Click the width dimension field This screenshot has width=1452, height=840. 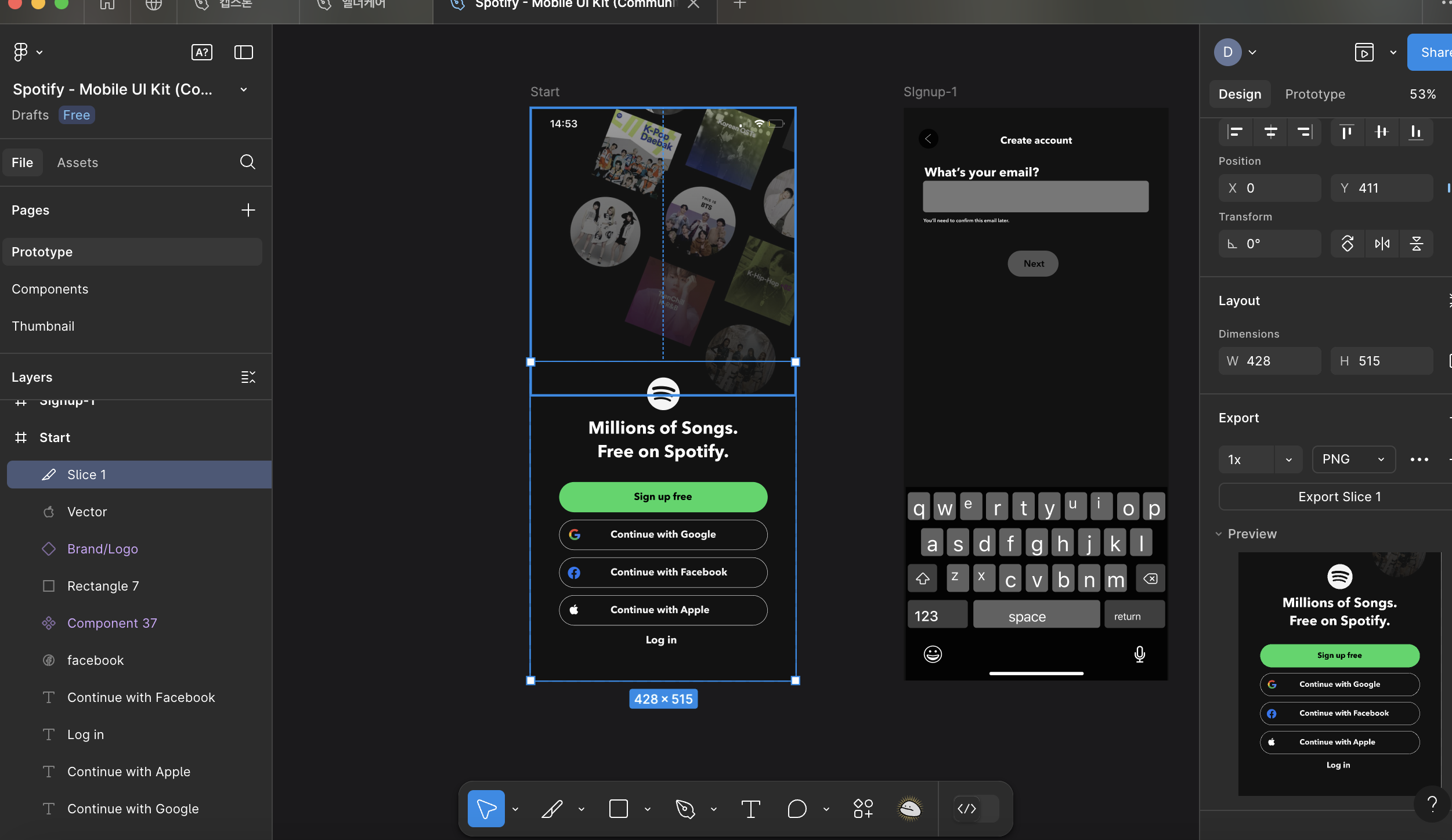(1270, 361)
